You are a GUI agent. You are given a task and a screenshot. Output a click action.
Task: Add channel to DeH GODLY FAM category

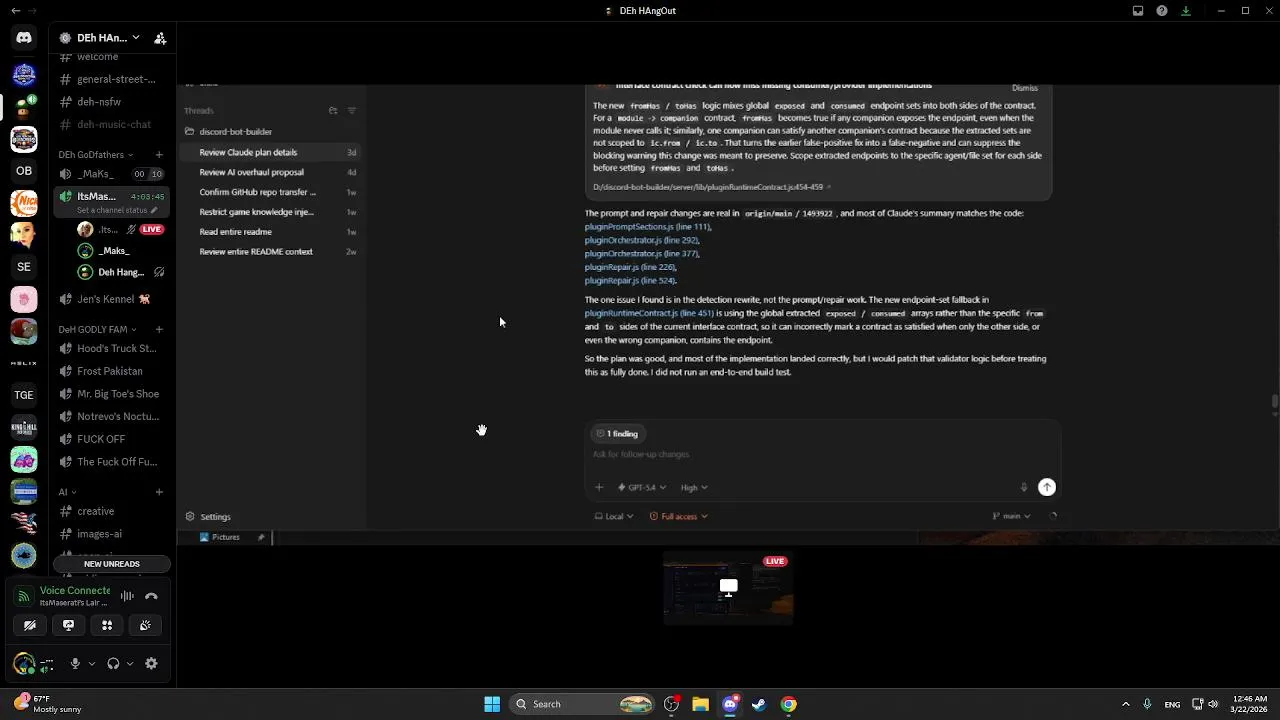pyautogui.click(x=159, y=329)
